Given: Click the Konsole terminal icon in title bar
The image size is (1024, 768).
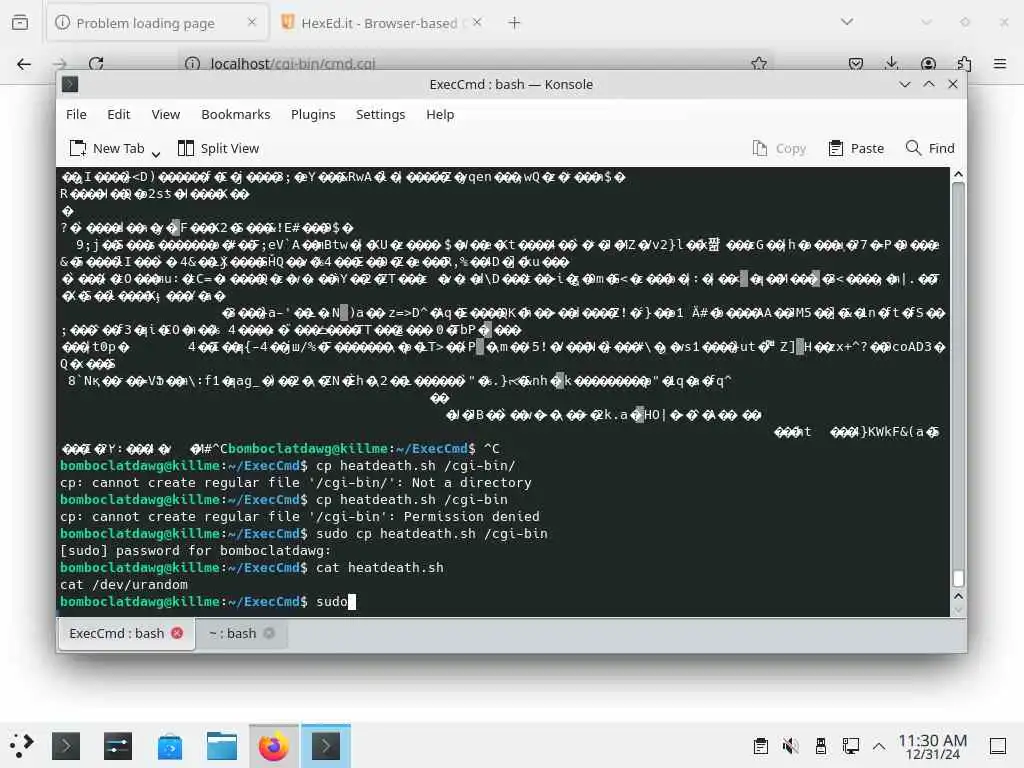Looking at the screenshot, I should pyautogui.click(x=70, y=84).
